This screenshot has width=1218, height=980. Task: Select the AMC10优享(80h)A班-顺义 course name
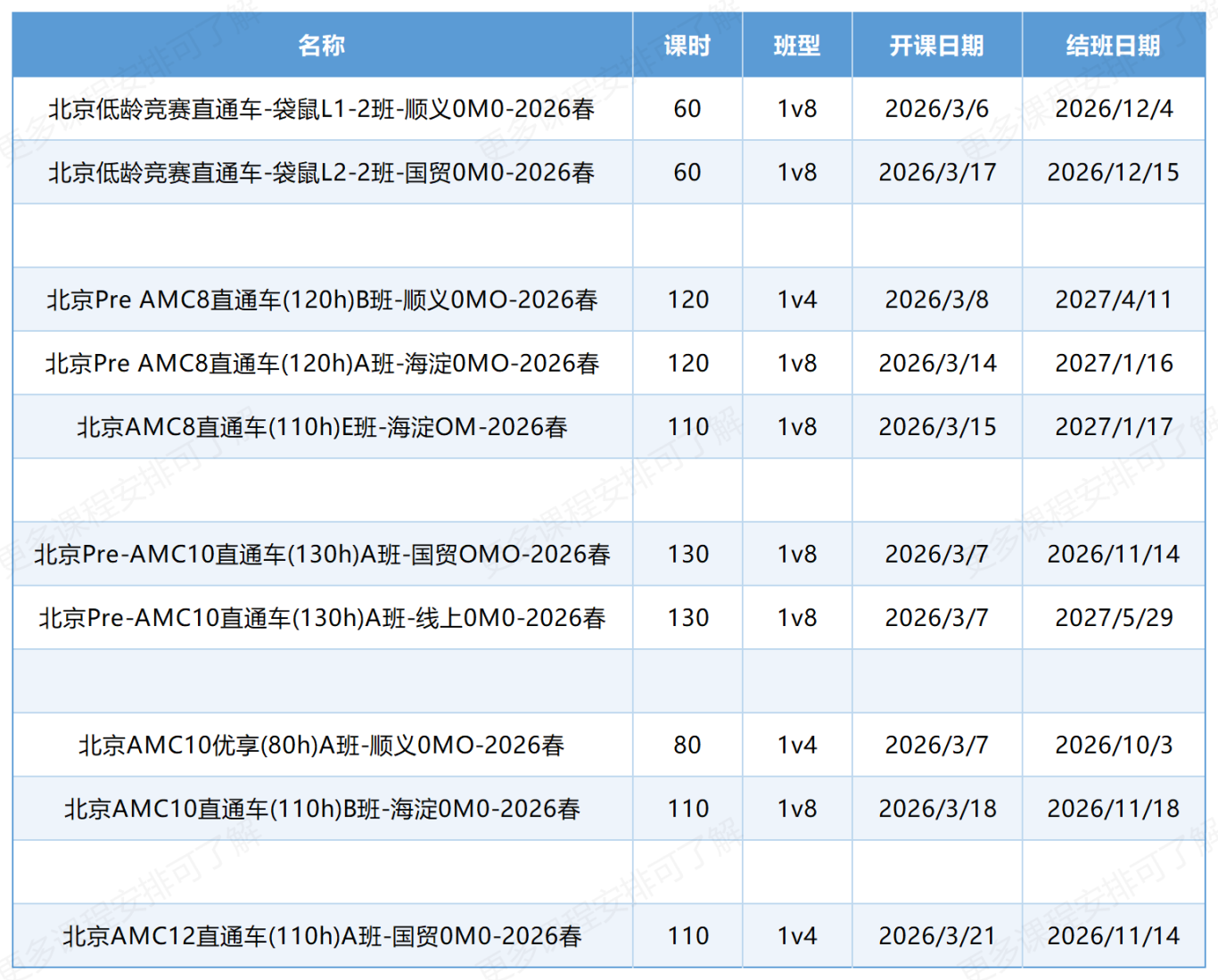pyautogui.click(x=322, y=745)
